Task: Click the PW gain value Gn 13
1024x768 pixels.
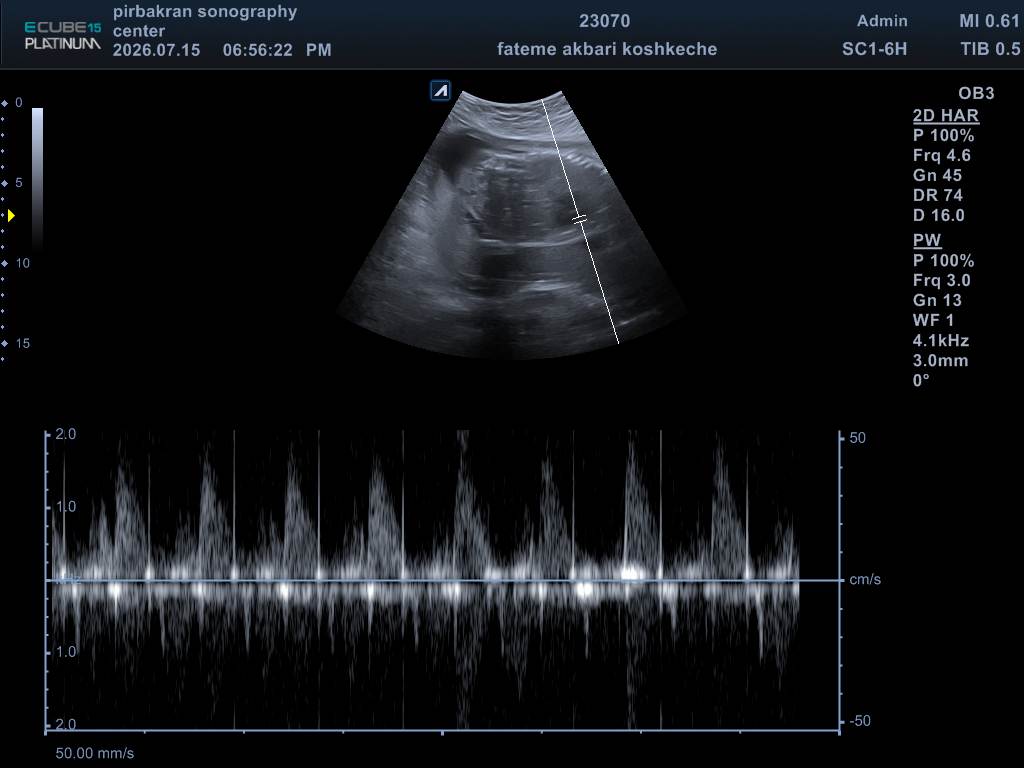Action: coord(937,300)
